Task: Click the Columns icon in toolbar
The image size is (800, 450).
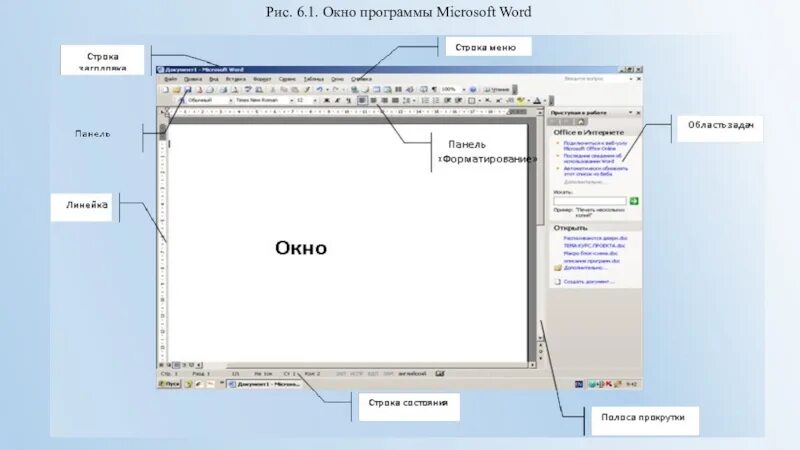Action: click(398, 90)
